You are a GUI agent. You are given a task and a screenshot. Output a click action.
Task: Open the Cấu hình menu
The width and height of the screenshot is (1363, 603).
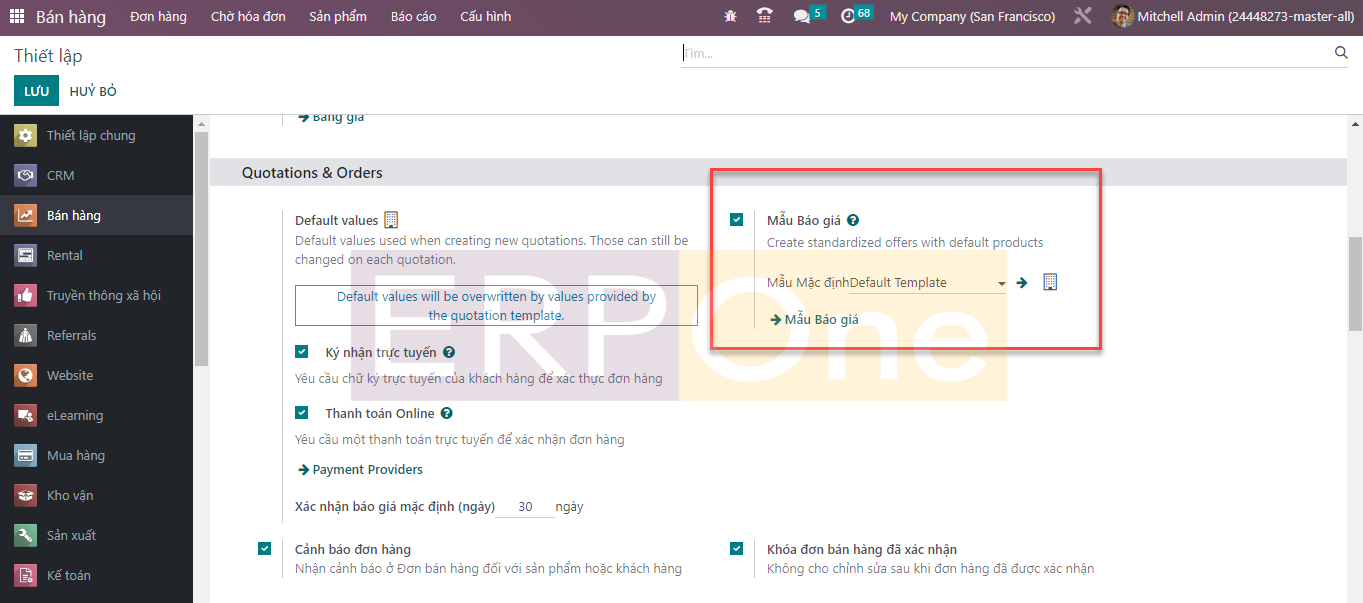pyautogui.click(x=485, y=17)
